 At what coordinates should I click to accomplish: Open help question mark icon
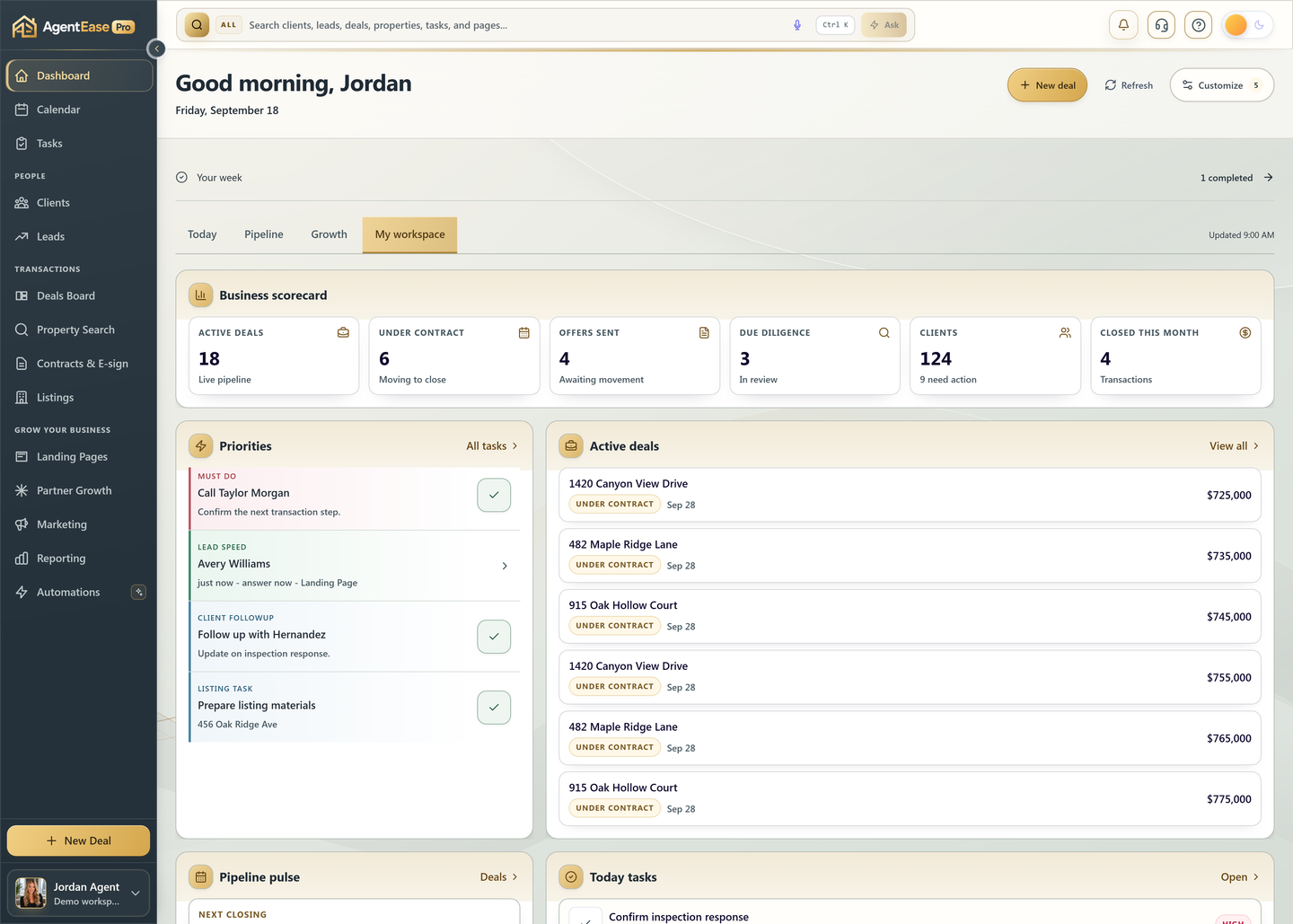coord(1199,25)
